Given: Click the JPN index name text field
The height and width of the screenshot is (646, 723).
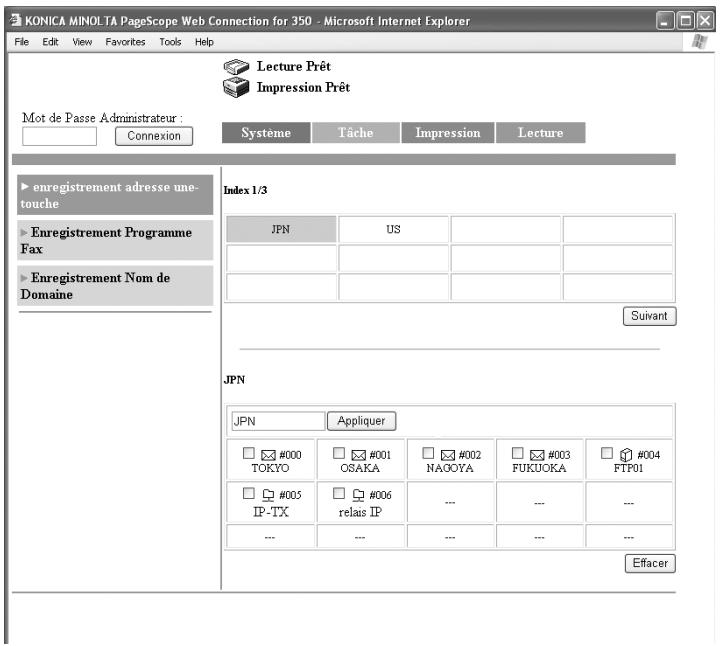Looking at the screenshot, I should (x=278, y=421).
